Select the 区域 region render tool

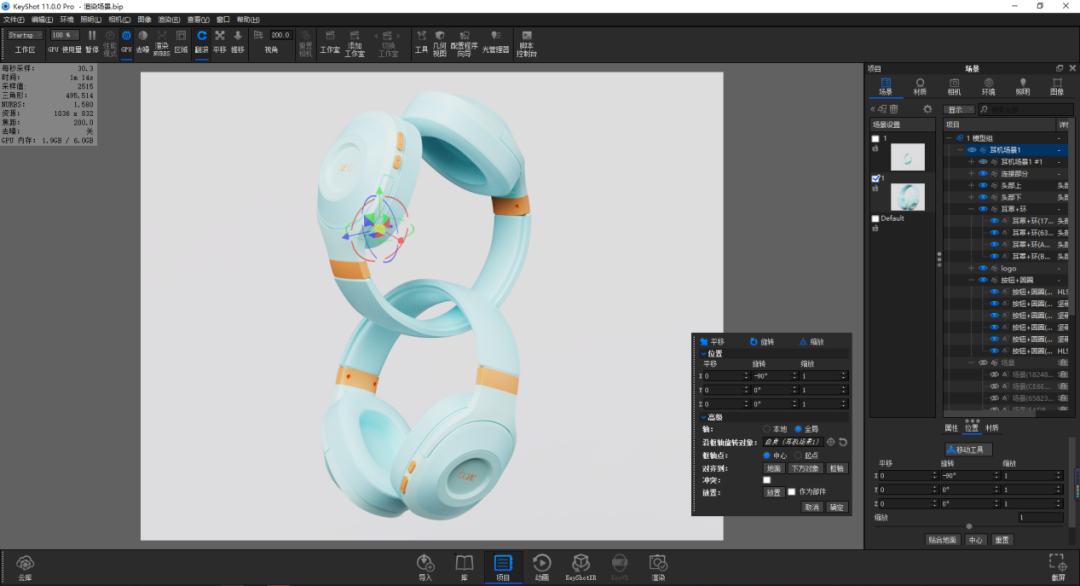point(181,41)
